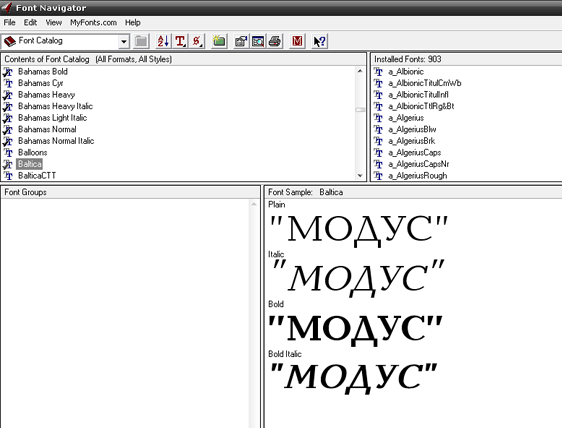This screenshot has height=428, width=562.
Task: Select a_Algerius in Installed Fonts list
Action: (406, 118)
